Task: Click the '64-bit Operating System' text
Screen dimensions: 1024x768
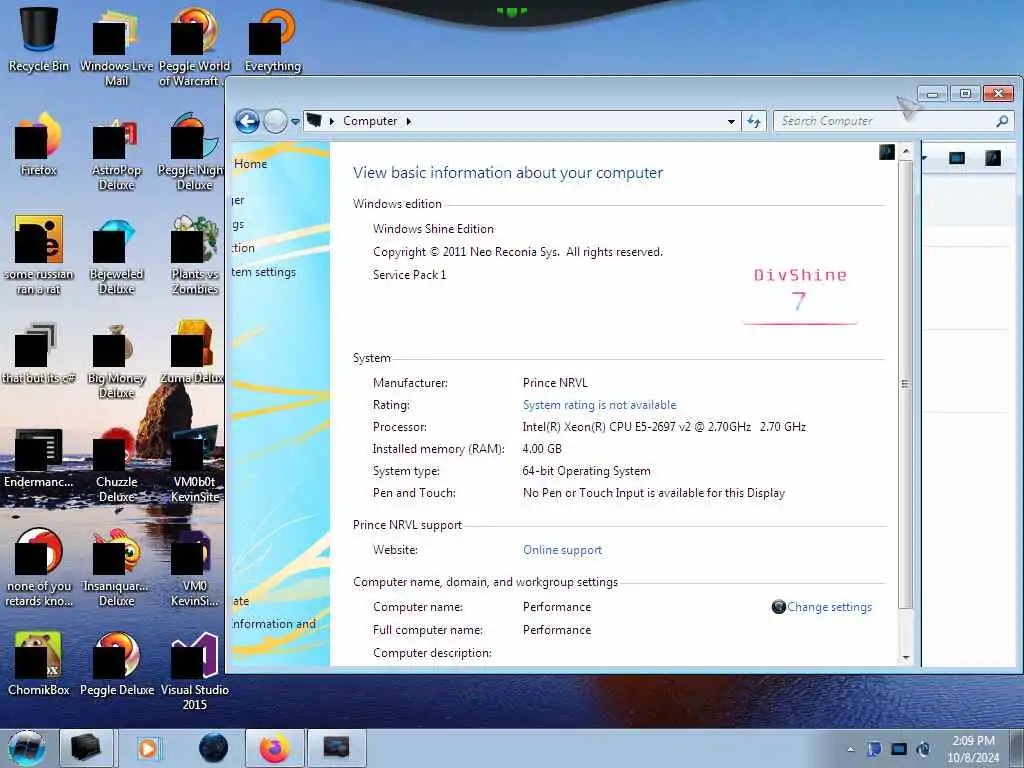Action: click(x=586, y=471)
